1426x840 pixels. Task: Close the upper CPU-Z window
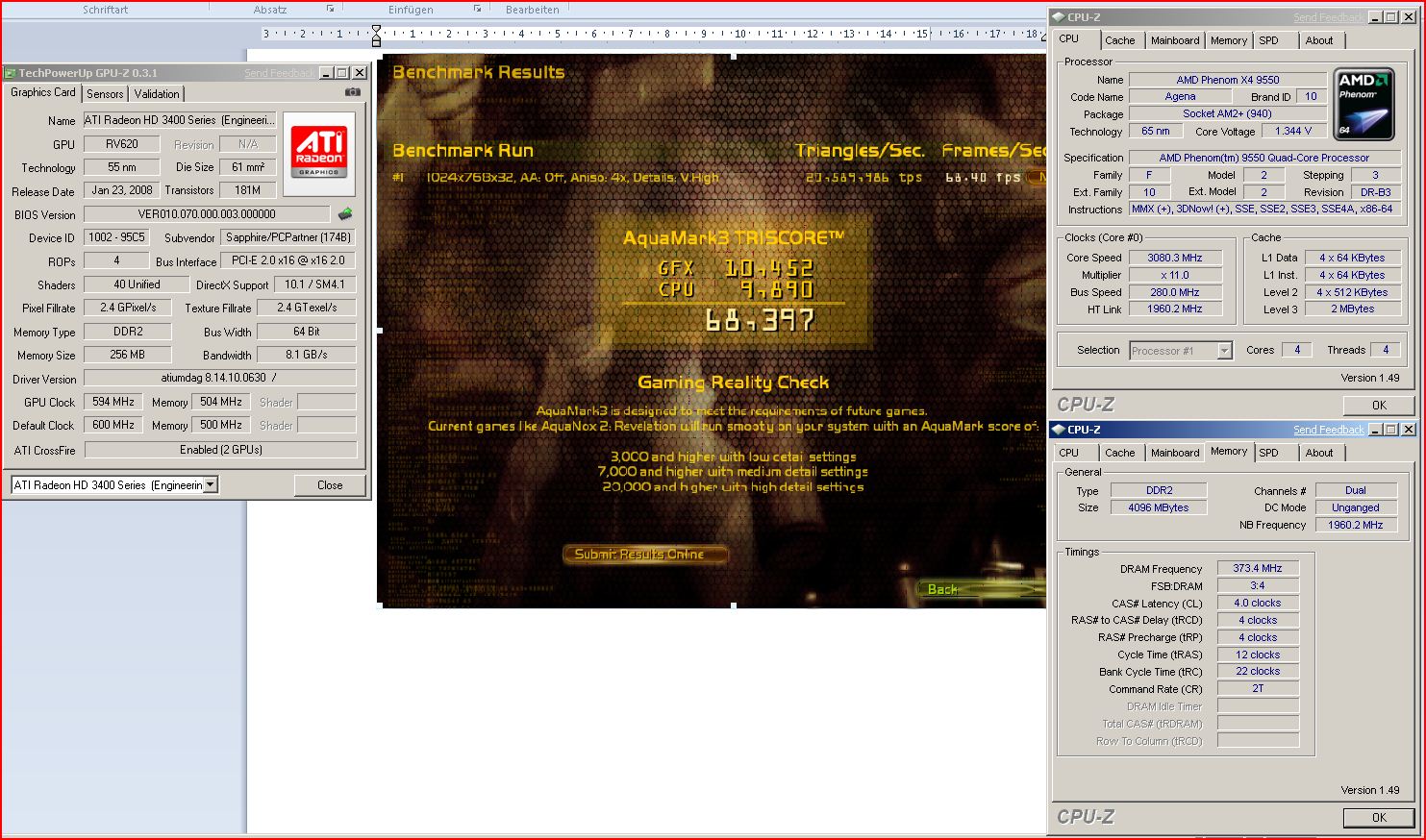1408,17
